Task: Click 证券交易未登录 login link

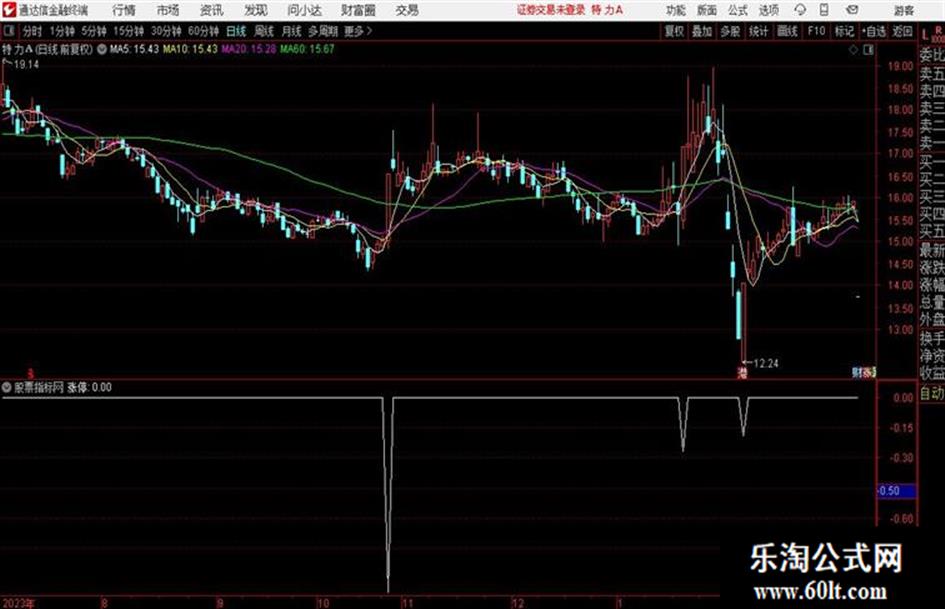Action: (551, 10)
